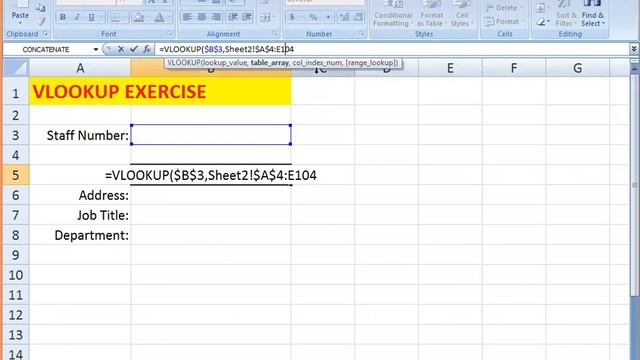Viewport: 640px width, 360px height.
Task: Click the Address: label cell
Action: coord(80,195)
